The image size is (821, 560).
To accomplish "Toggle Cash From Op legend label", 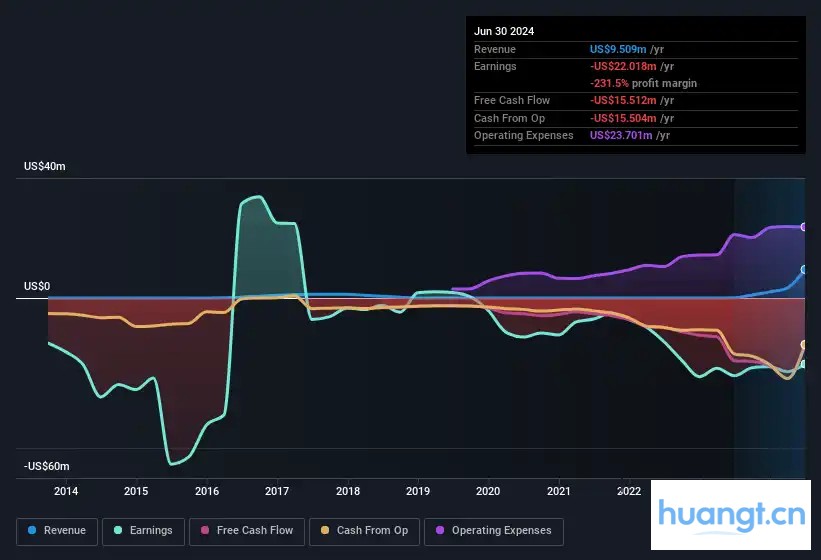I will (372, 531).
